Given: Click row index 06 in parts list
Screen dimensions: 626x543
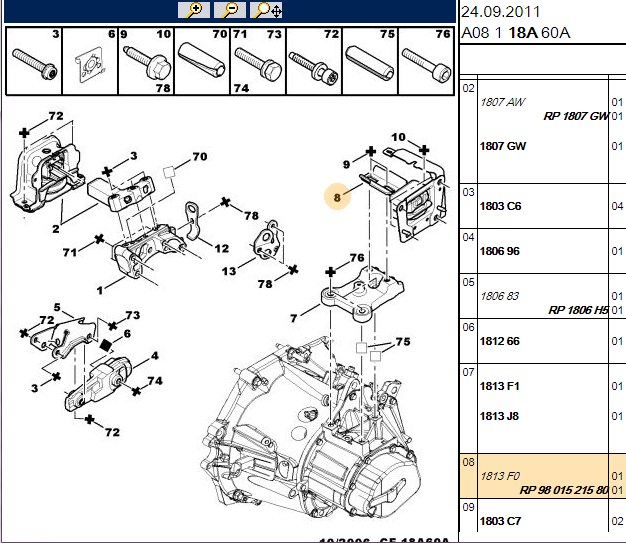Looking at the screenshot, I should pos(468,327).
